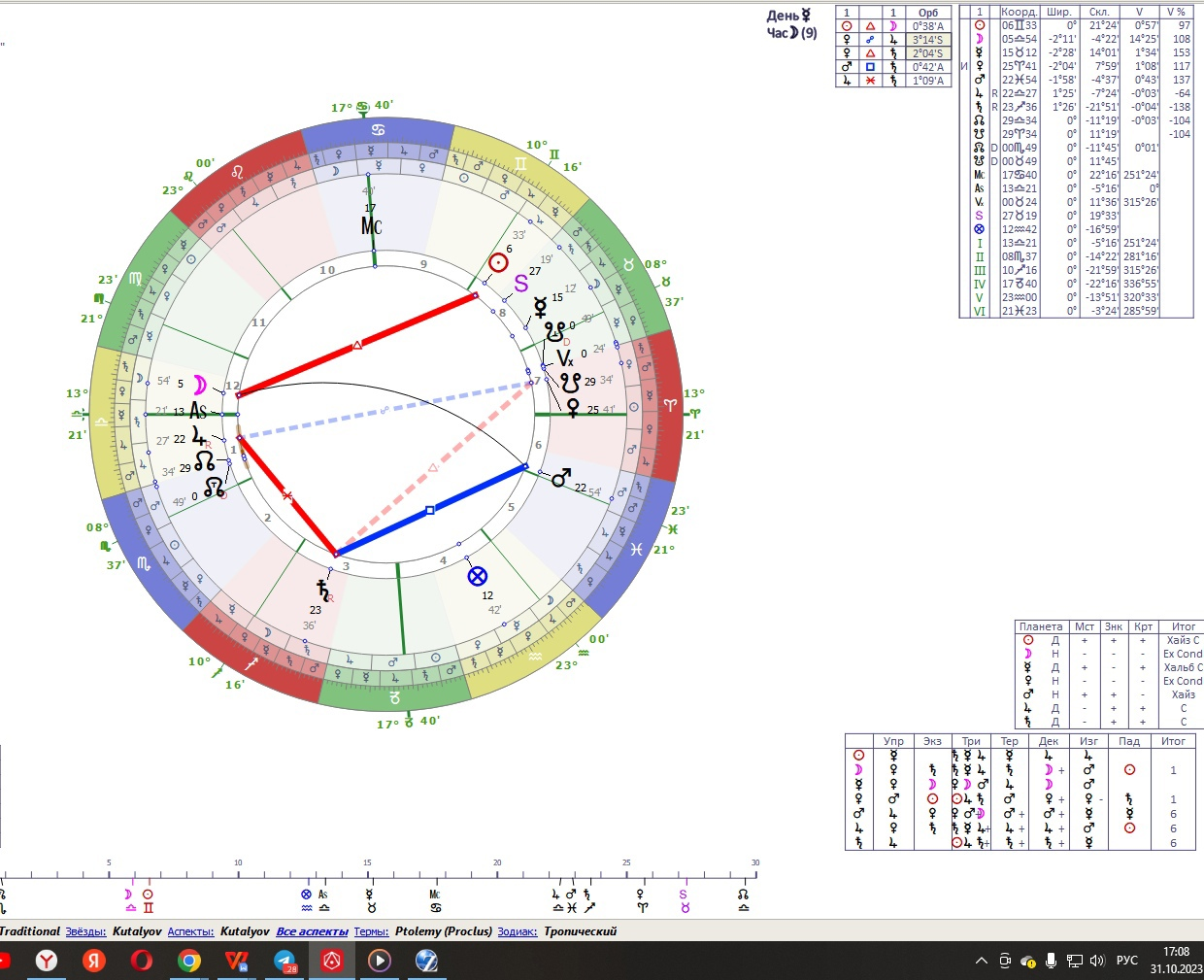This screenshot has height=980, width=1204.
Task: Open Telegram from the taskbar
Action: click(284, 961)
